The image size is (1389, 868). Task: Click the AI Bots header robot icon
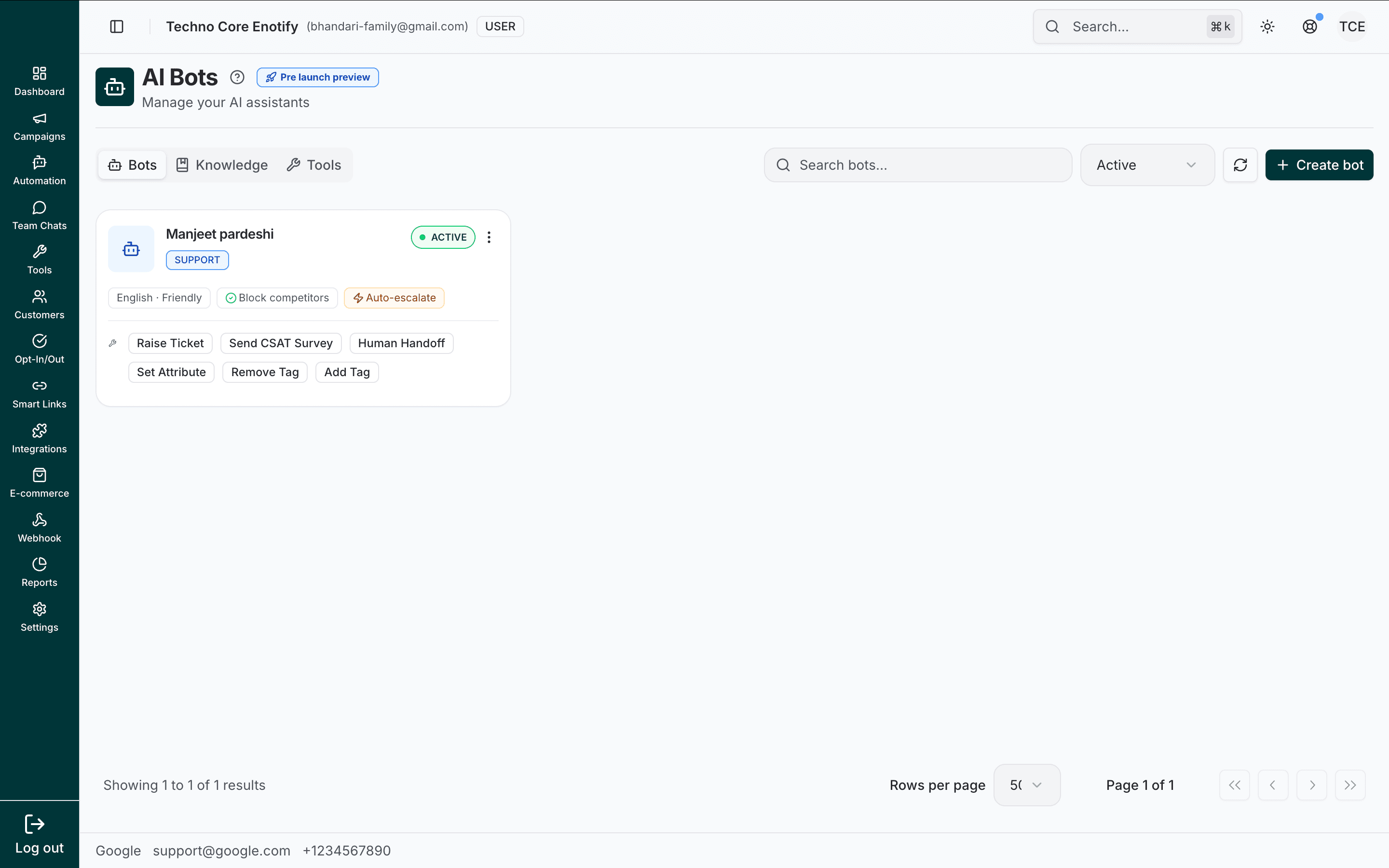click(115, 87)
